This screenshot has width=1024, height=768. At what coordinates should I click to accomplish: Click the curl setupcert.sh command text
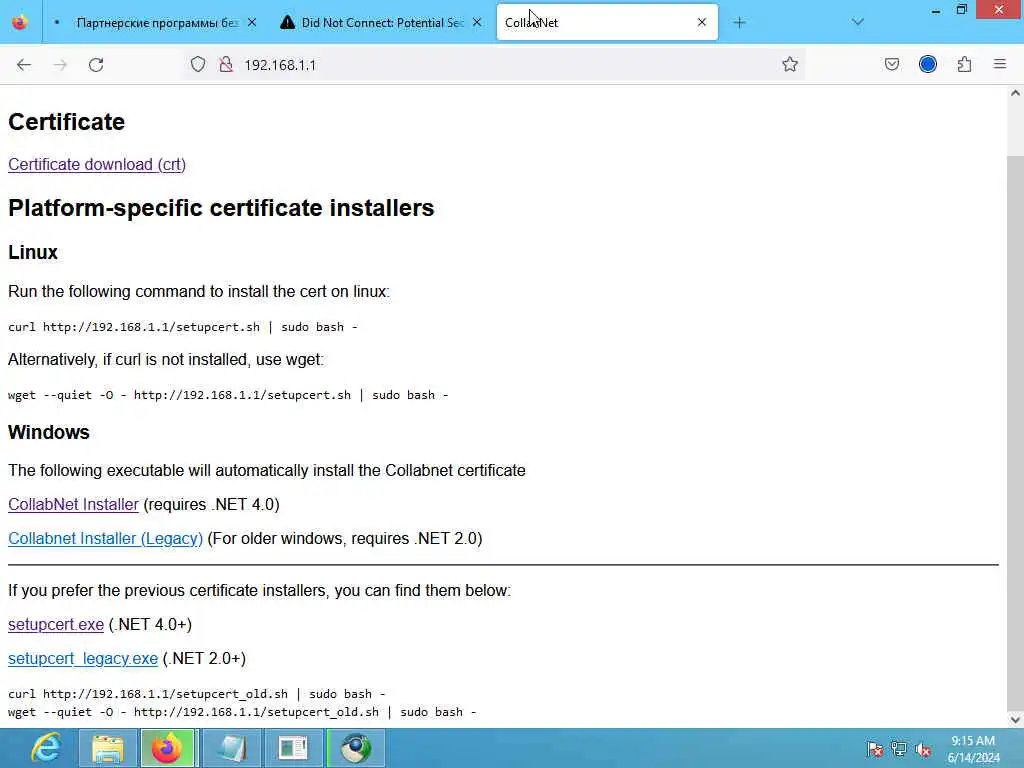[183, 327]
